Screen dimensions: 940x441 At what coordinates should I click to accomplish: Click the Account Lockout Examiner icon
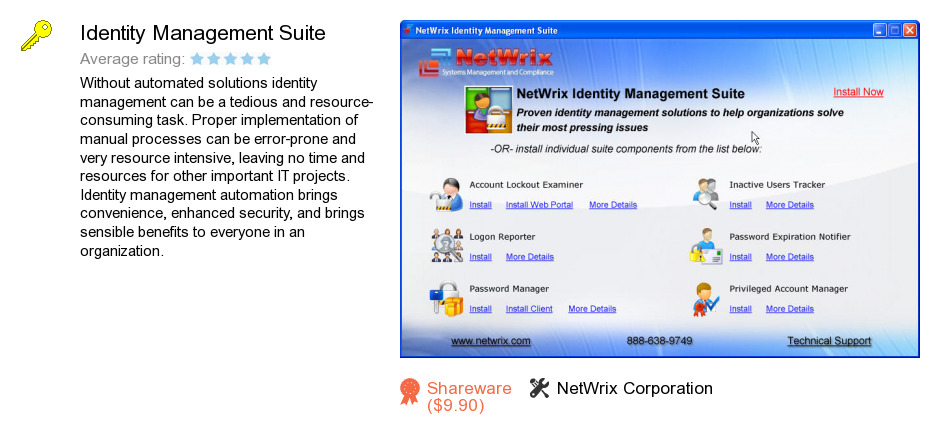[x=447, y=195]
